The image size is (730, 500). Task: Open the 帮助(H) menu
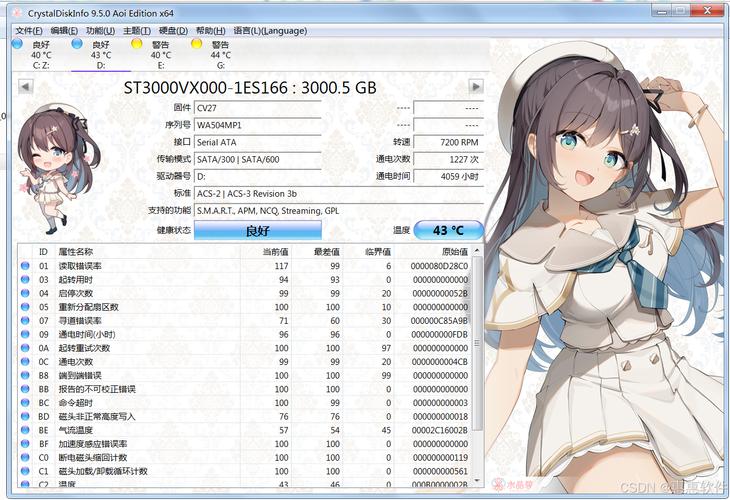click(210, 31)
